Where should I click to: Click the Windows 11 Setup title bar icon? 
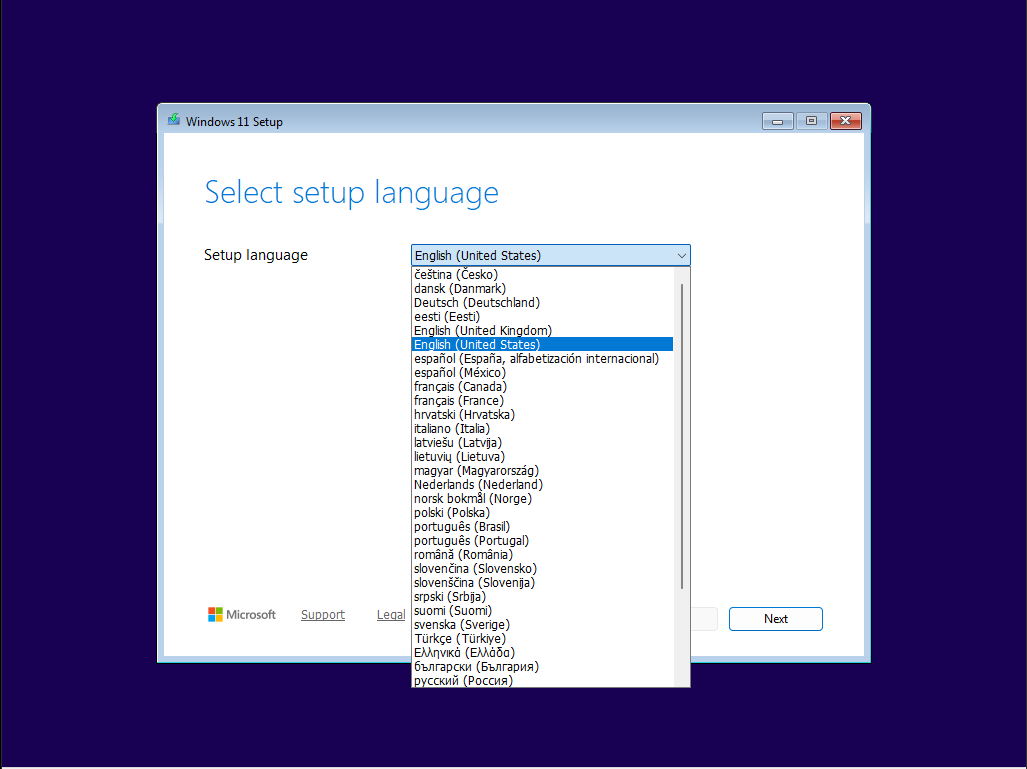pos(174,121)
